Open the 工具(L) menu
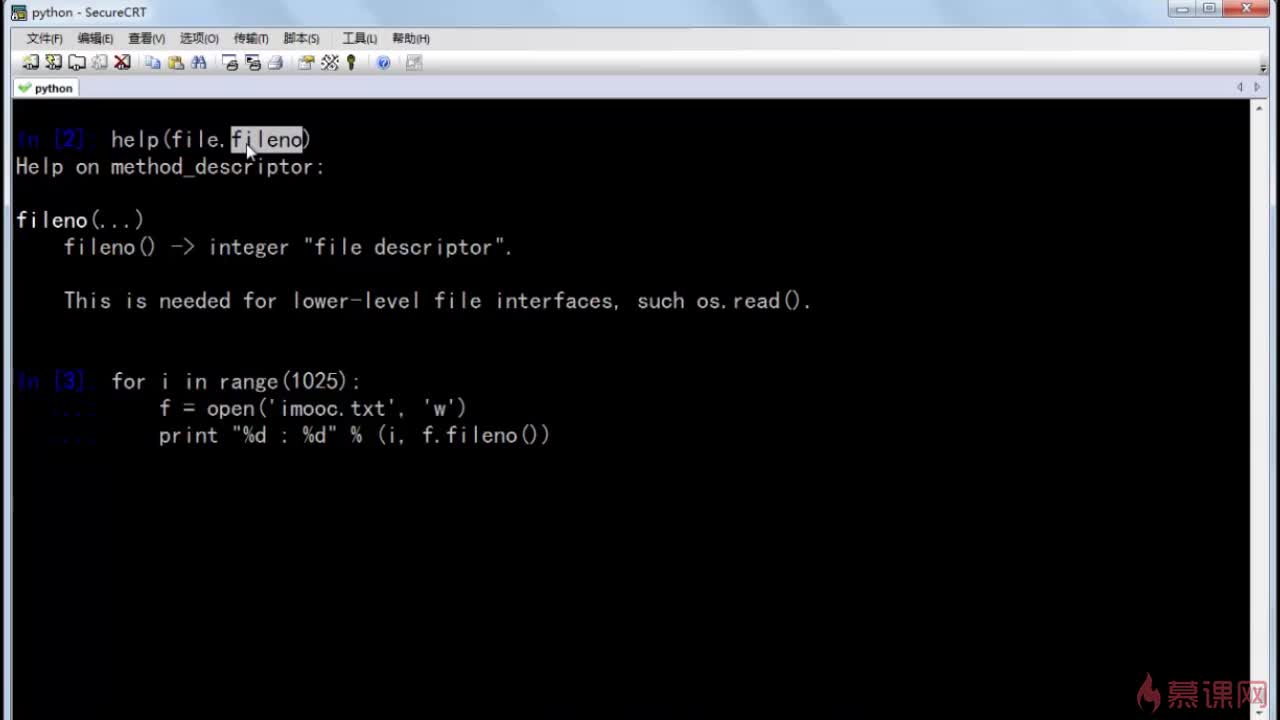Image resolution: width=1280 pixels, height=720 pixels. 359,38
